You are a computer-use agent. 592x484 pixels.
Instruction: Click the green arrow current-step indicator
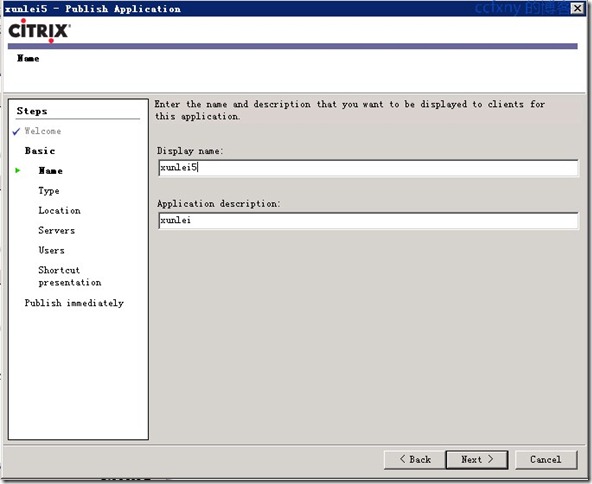click(x=18, y=171)
